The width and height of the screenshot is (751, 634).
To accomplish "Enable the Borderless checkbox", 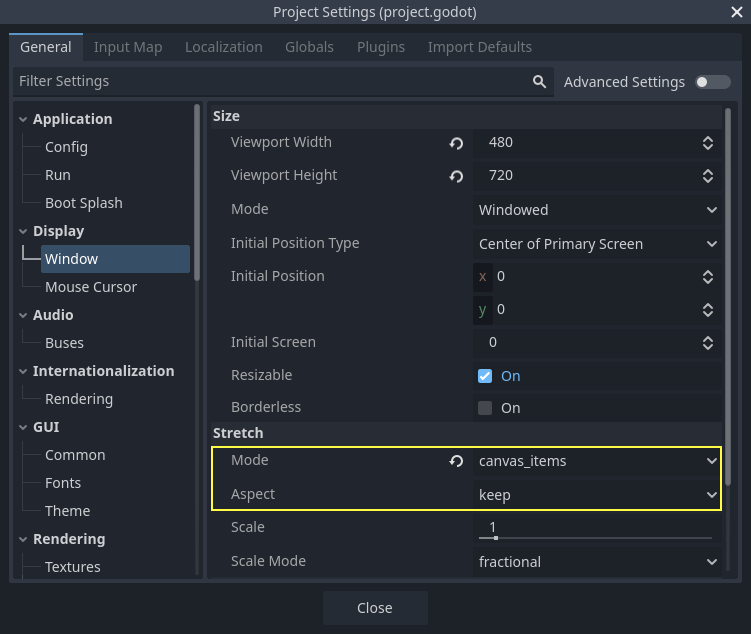I will click(485, 408).
